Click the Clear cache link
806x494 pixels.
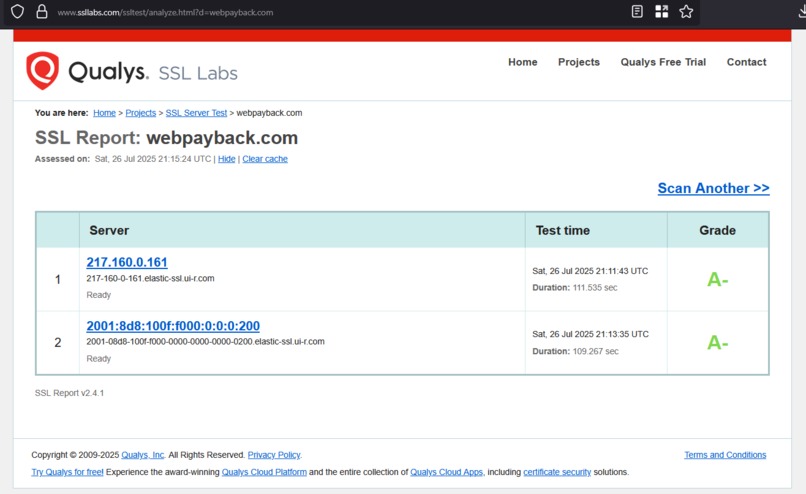265,159
